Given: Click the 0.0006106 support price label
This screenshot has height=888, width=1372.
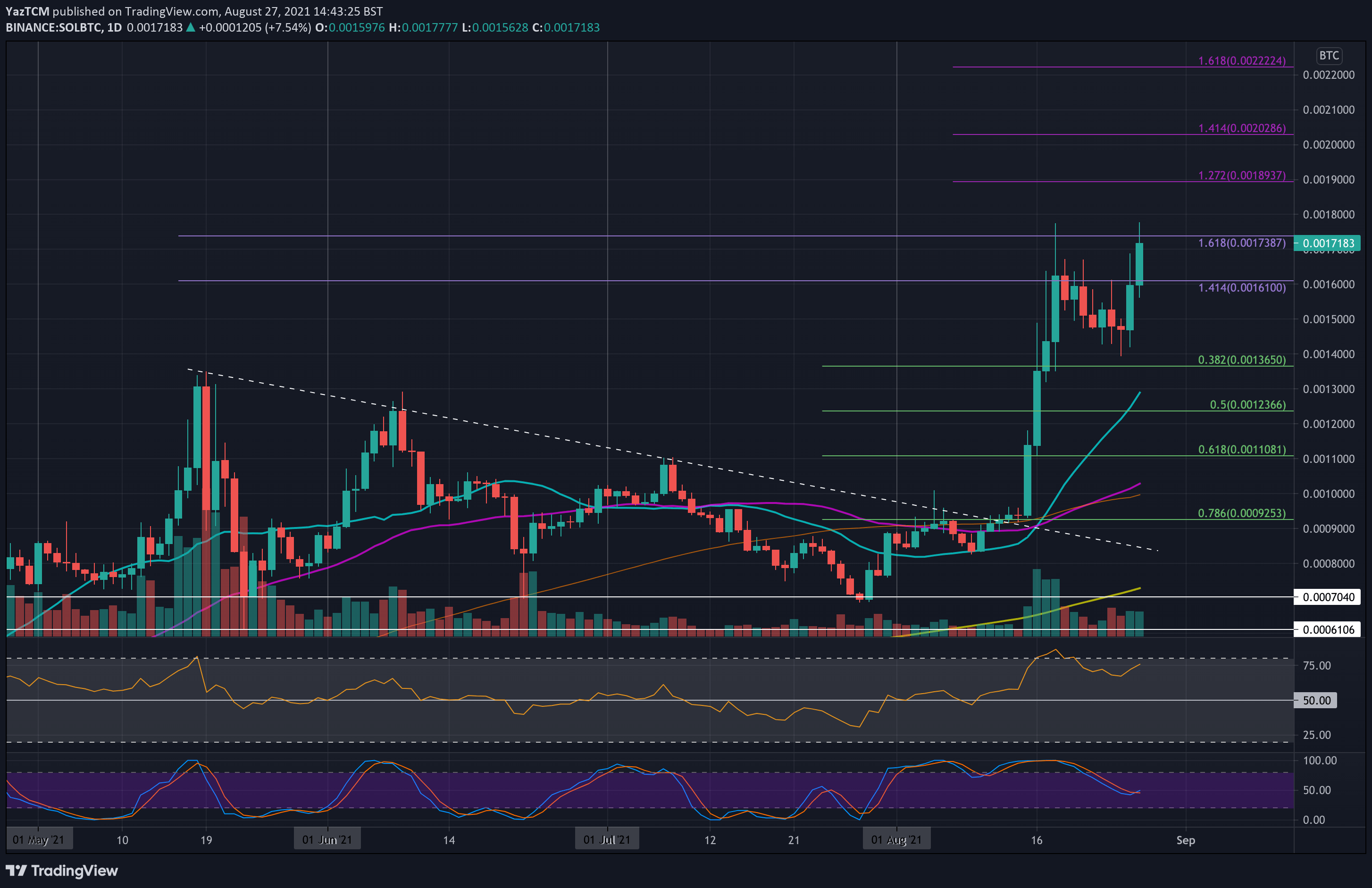Looking at the screenshot, I should tap(1328, 630).
